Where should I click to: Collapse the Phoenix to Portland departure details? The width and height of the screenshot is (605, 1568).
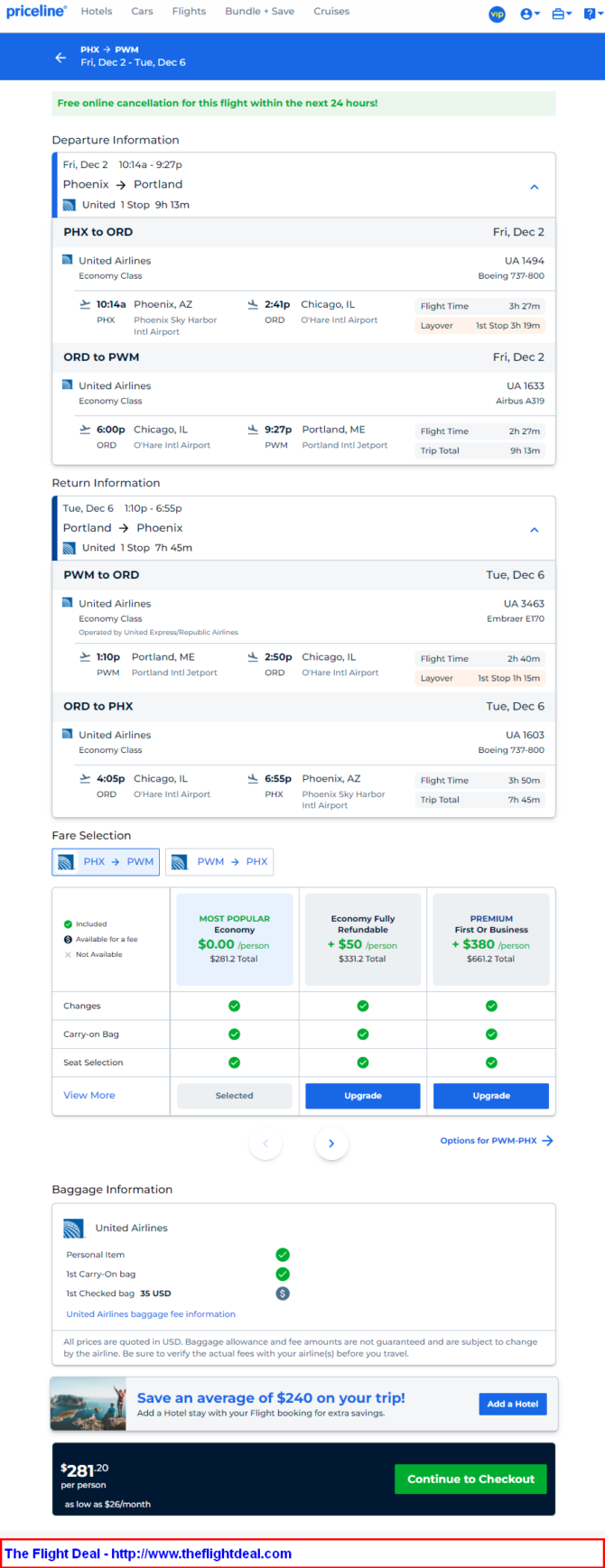click(535, 187)
